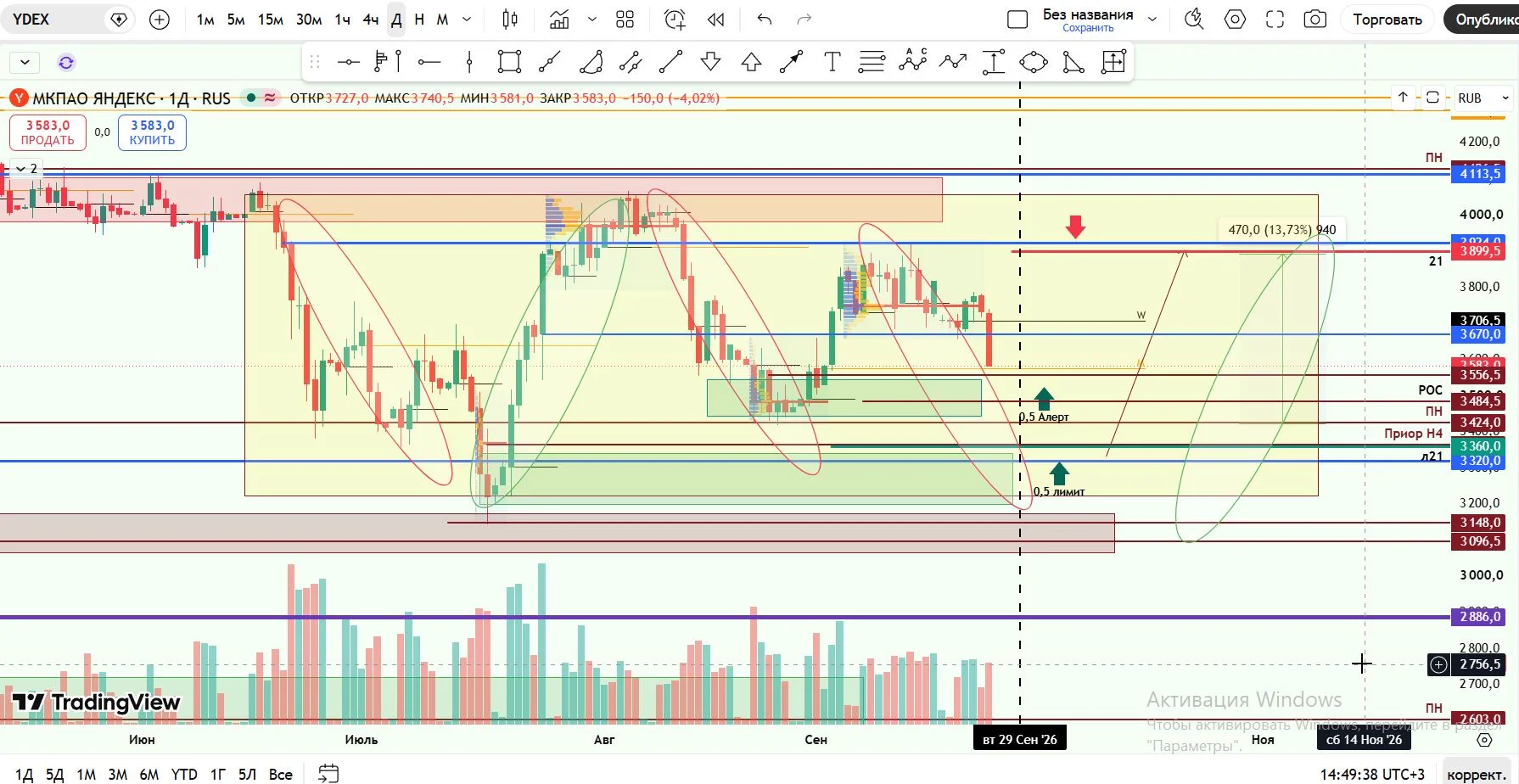The image size is (1519, 784).
Task: Expand the collapsed panel chevron below YDEX
Action: tap(25, 62)
